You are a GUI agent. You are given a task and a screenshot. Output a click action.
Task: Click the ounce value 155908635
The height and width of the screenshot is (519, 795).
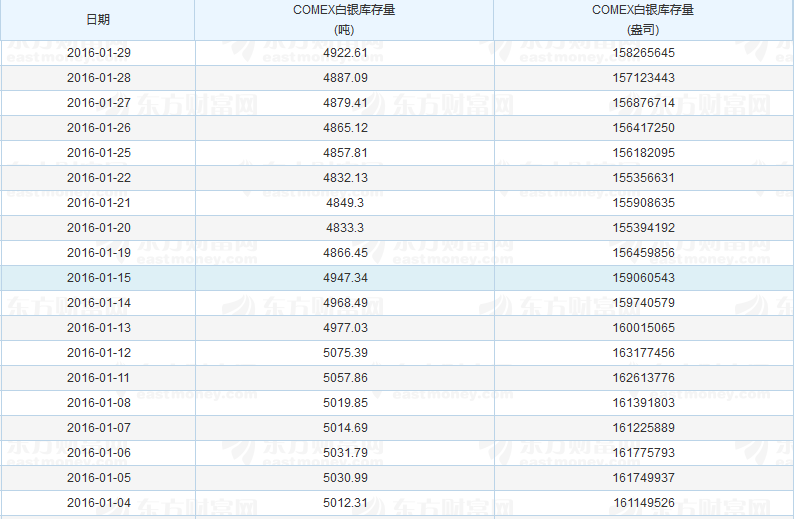tap(643, 203)
